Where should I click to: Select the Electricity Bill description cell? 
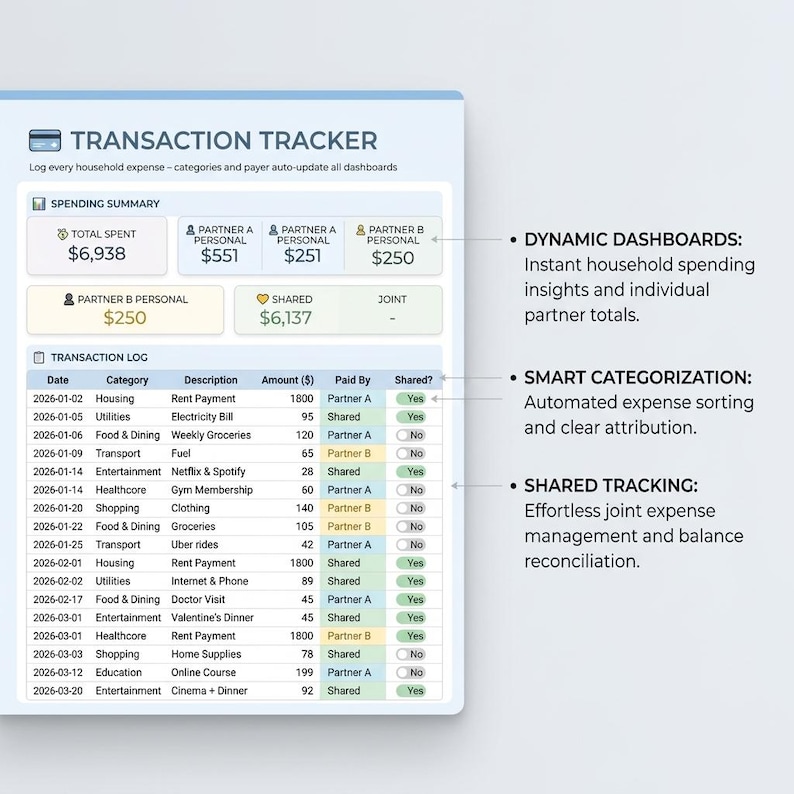click(x=202, y=417)
